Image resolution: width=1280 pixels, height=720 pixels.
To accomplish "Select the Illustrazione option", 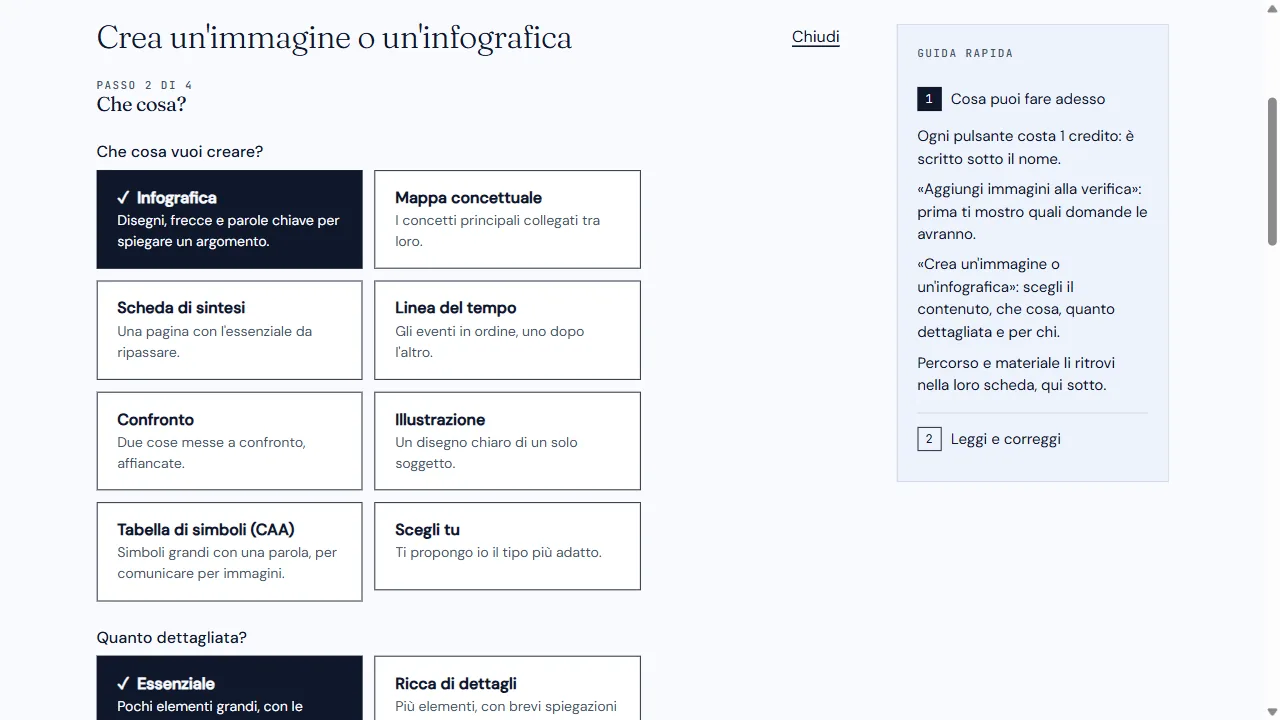I will coord(507,441).
